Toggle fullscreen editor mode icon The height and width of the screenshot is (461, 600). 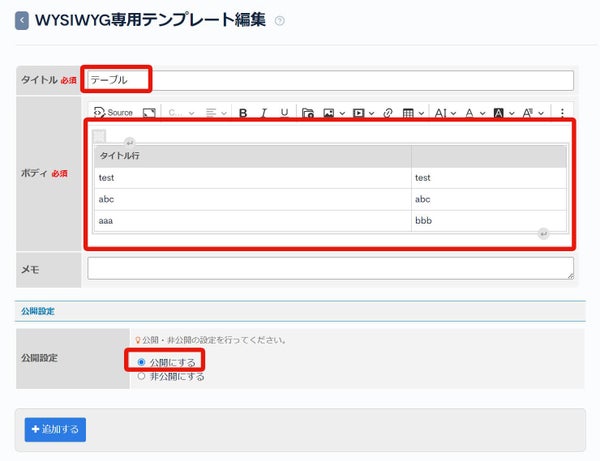[149, 113]
